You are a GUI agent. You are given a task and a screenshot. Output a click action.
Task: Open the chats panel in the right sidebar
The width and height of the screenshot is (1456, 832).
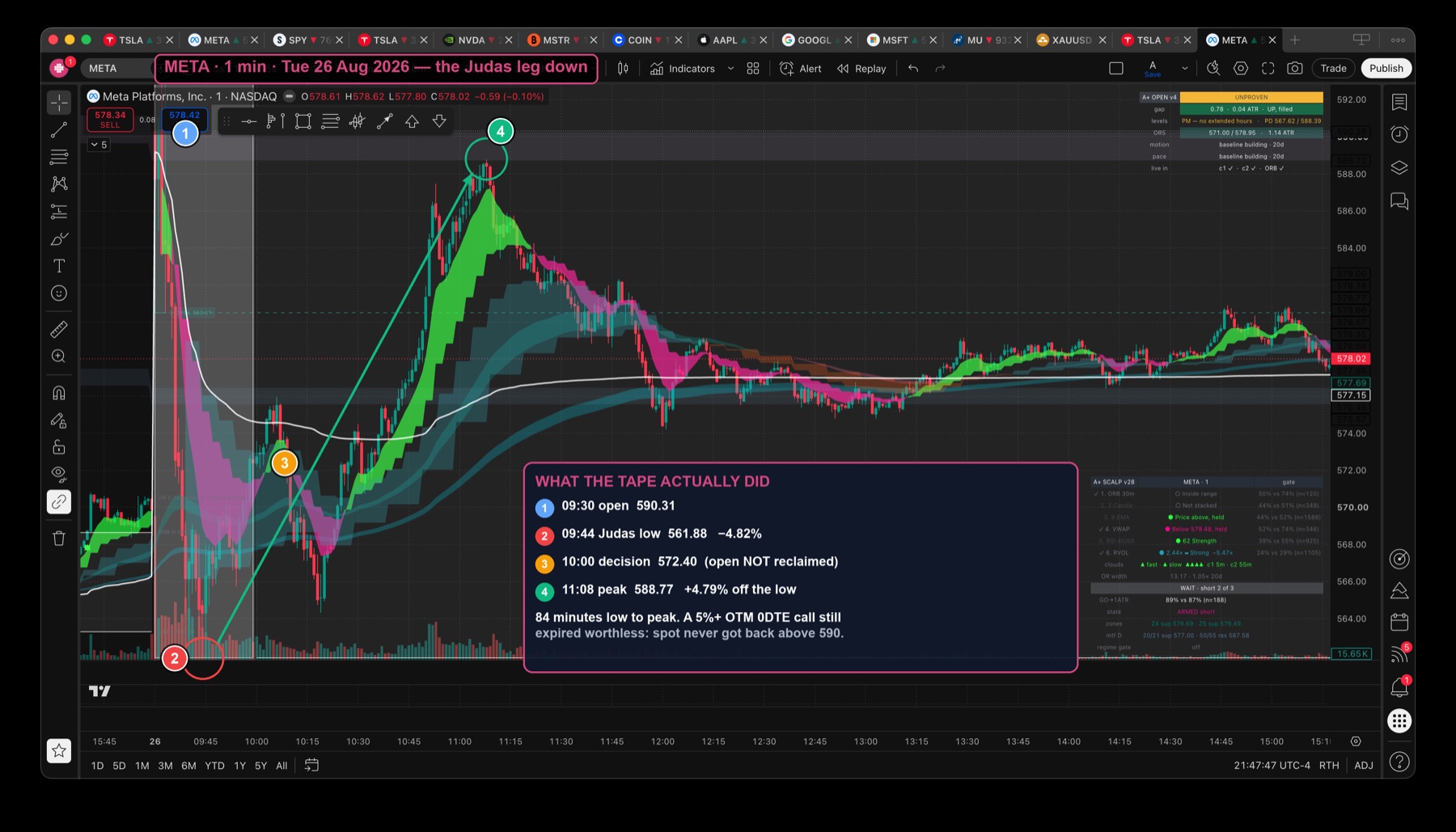[x=1399, y=201]
